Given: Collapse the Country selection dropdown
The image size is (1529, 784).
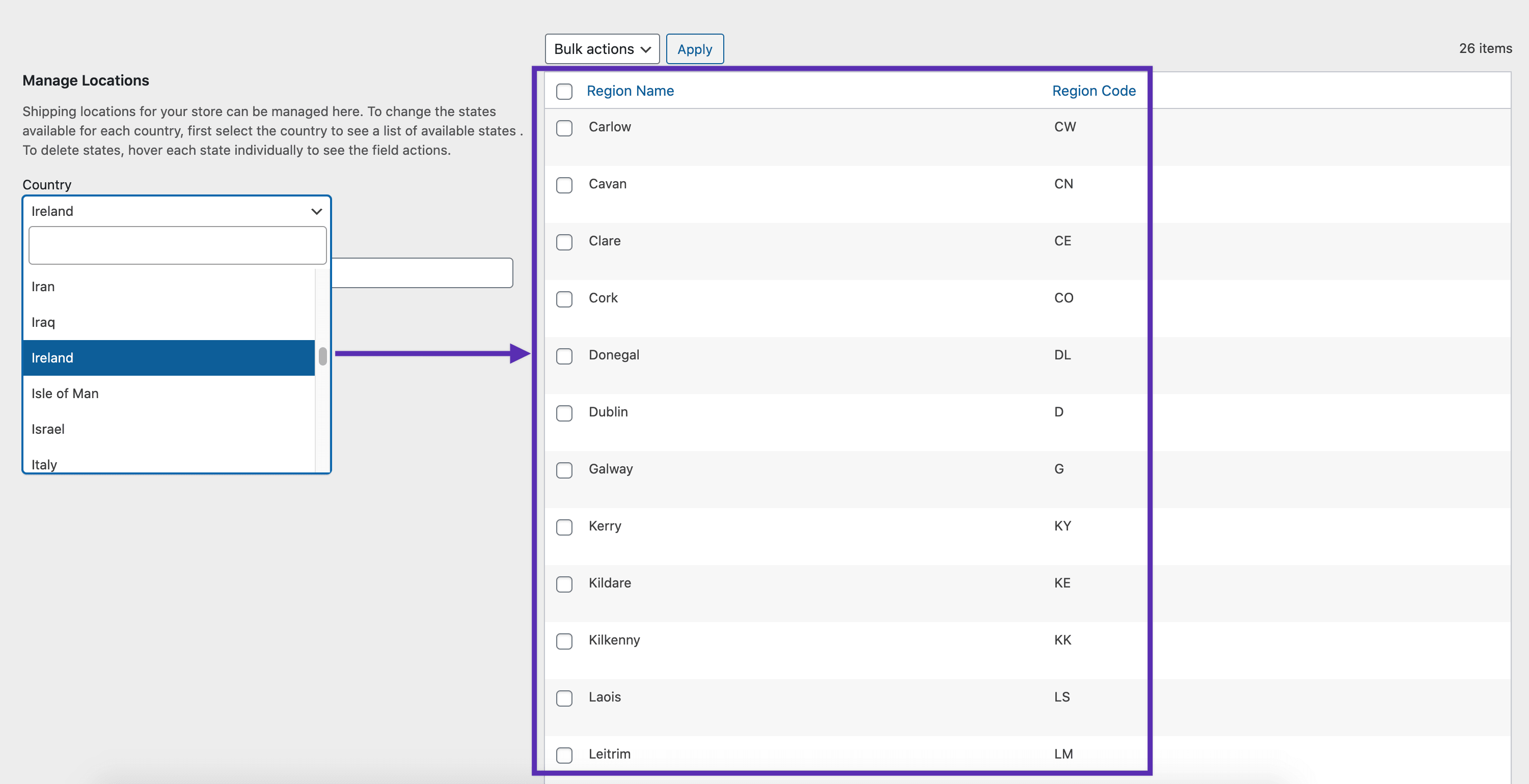Looking at the screenshot, I should pos(316,211).
